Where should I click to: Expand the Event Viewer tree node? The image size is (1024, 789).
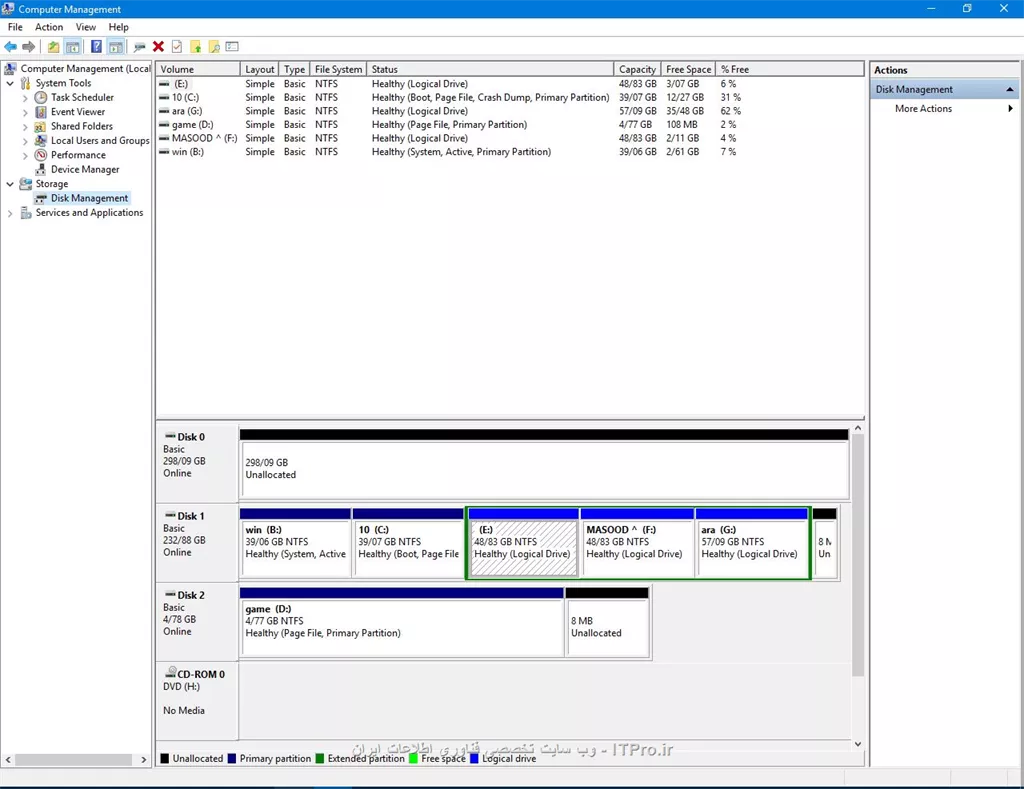(x=25, y=112)
